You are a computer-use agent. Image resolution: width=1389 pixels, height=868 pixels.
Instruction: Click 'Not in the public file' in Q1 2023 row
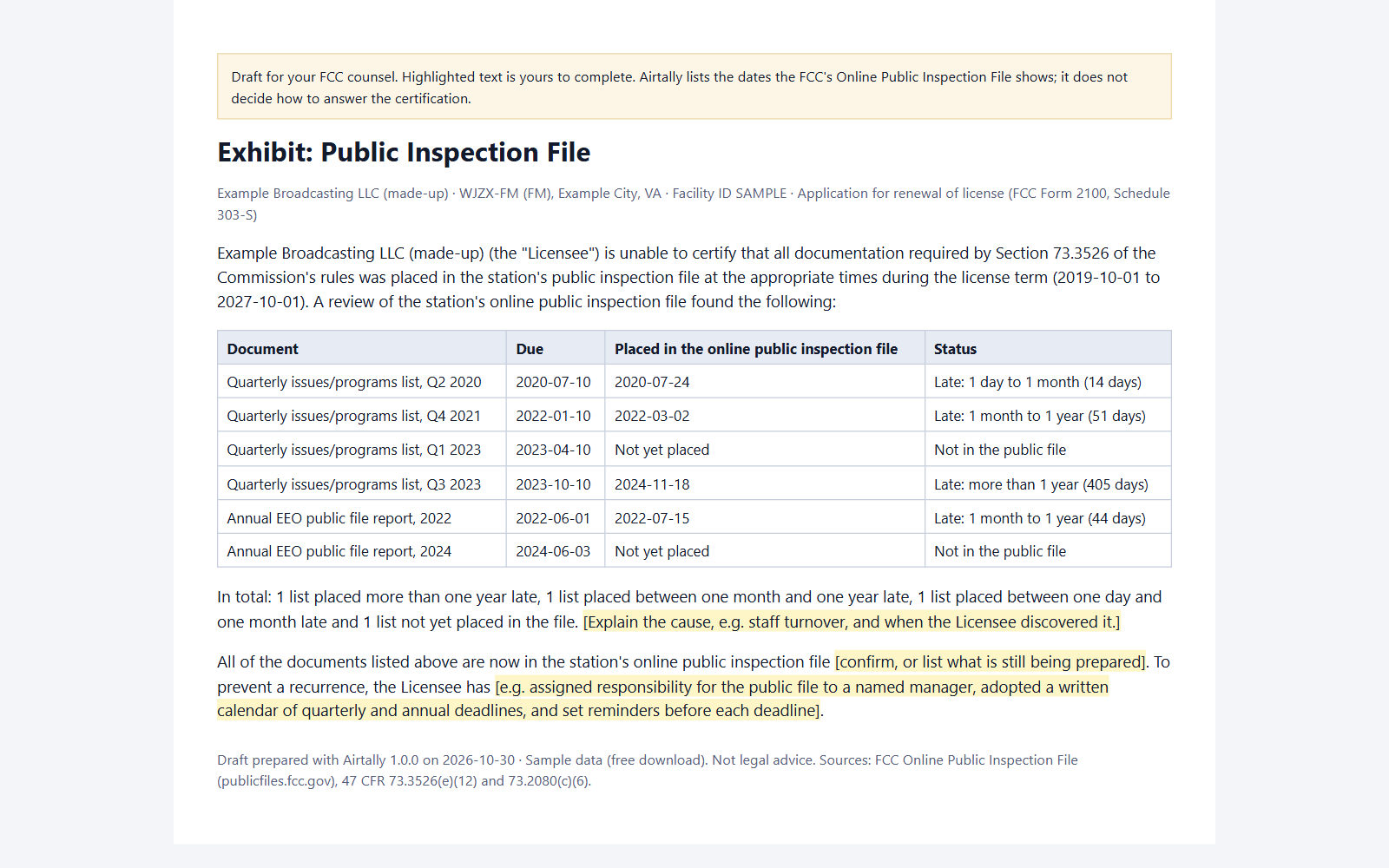pos(1000,450)
